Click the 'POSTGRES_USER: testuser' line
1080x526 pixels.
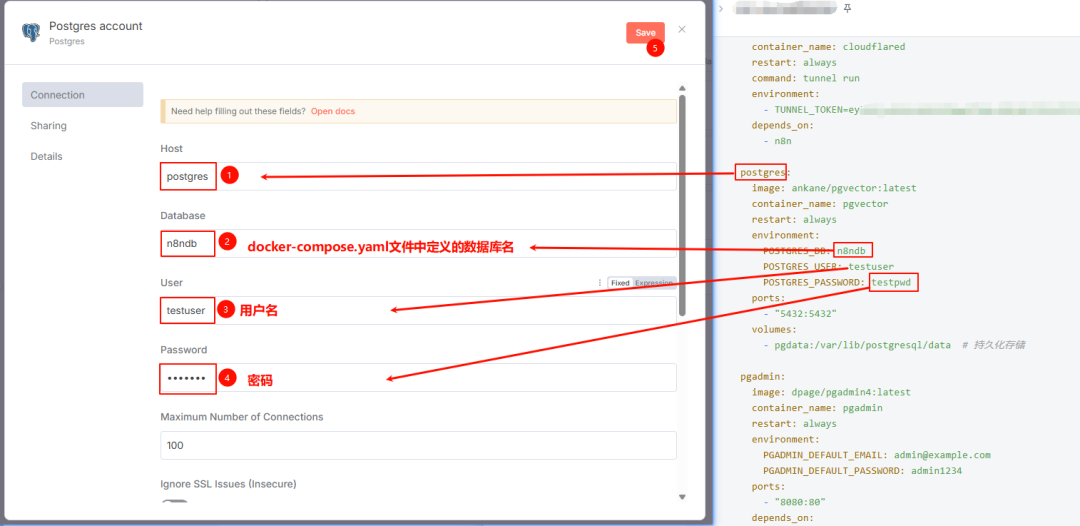[x=828, y=266]
